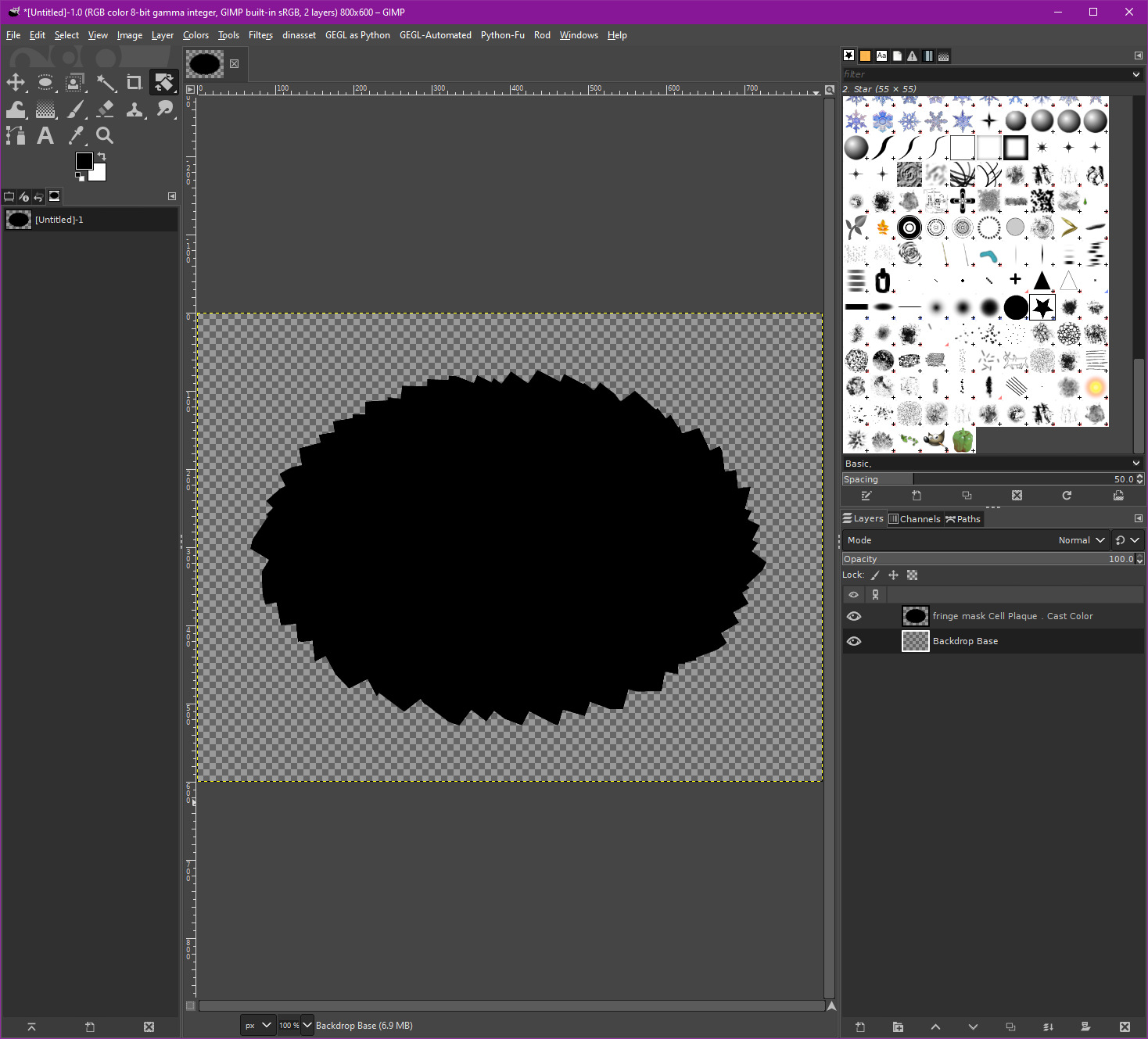1148x1039 pixels.
Task: Click the eye visibility column header
Action: click(x=854, y=595)
